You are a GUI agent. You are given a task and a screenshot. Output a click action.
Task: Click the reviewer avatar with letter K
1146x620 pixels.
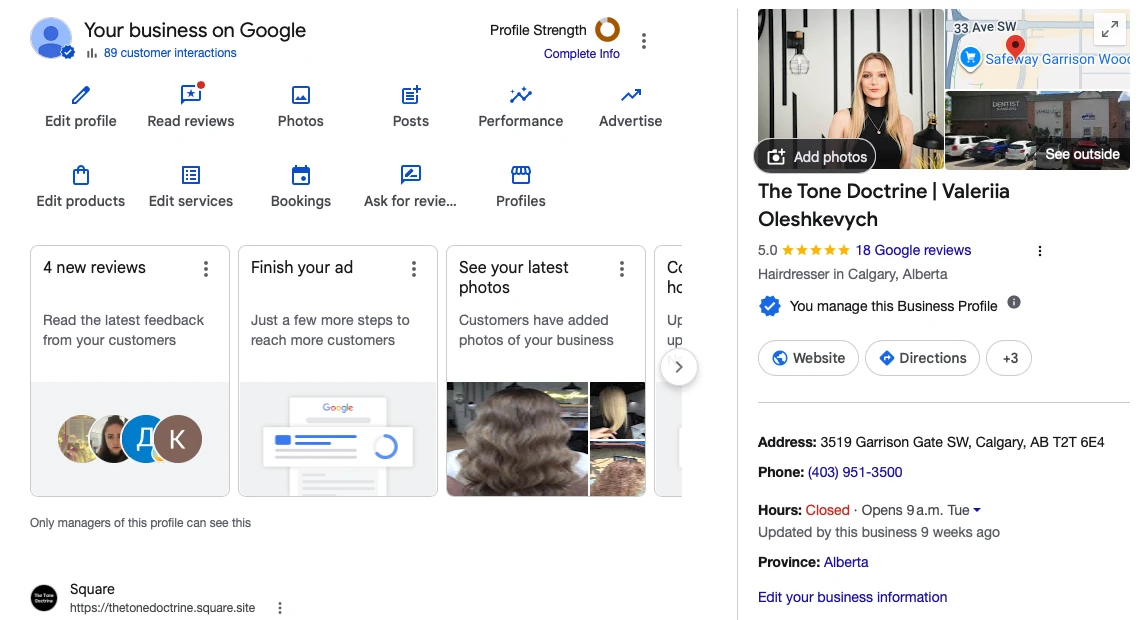click(x=178, y=439)
